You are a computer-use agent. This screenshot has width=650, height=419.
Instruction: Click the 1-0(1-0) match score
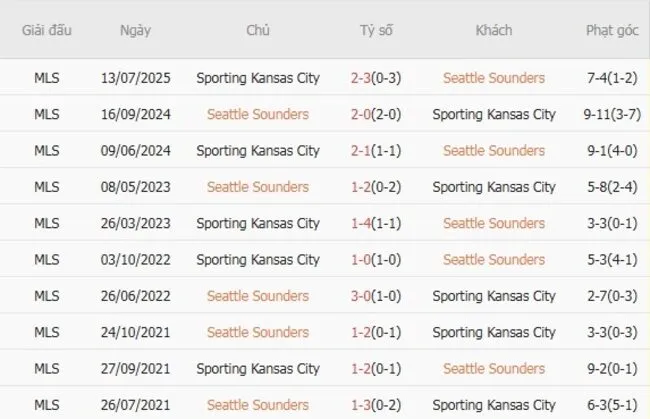tap(376, 260)
